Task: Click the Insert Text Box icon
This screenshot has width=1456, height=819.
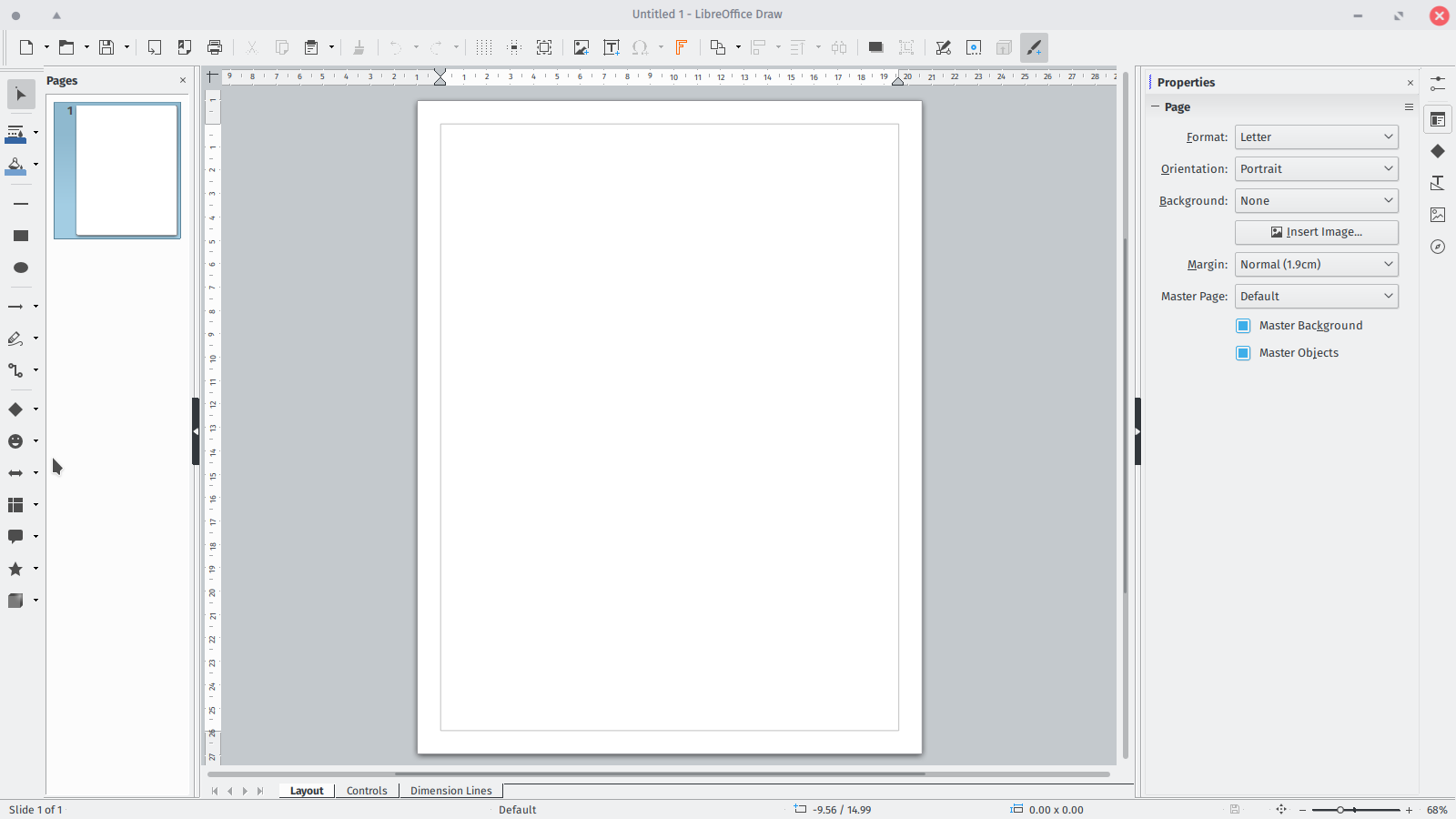Action: (612, 47)
